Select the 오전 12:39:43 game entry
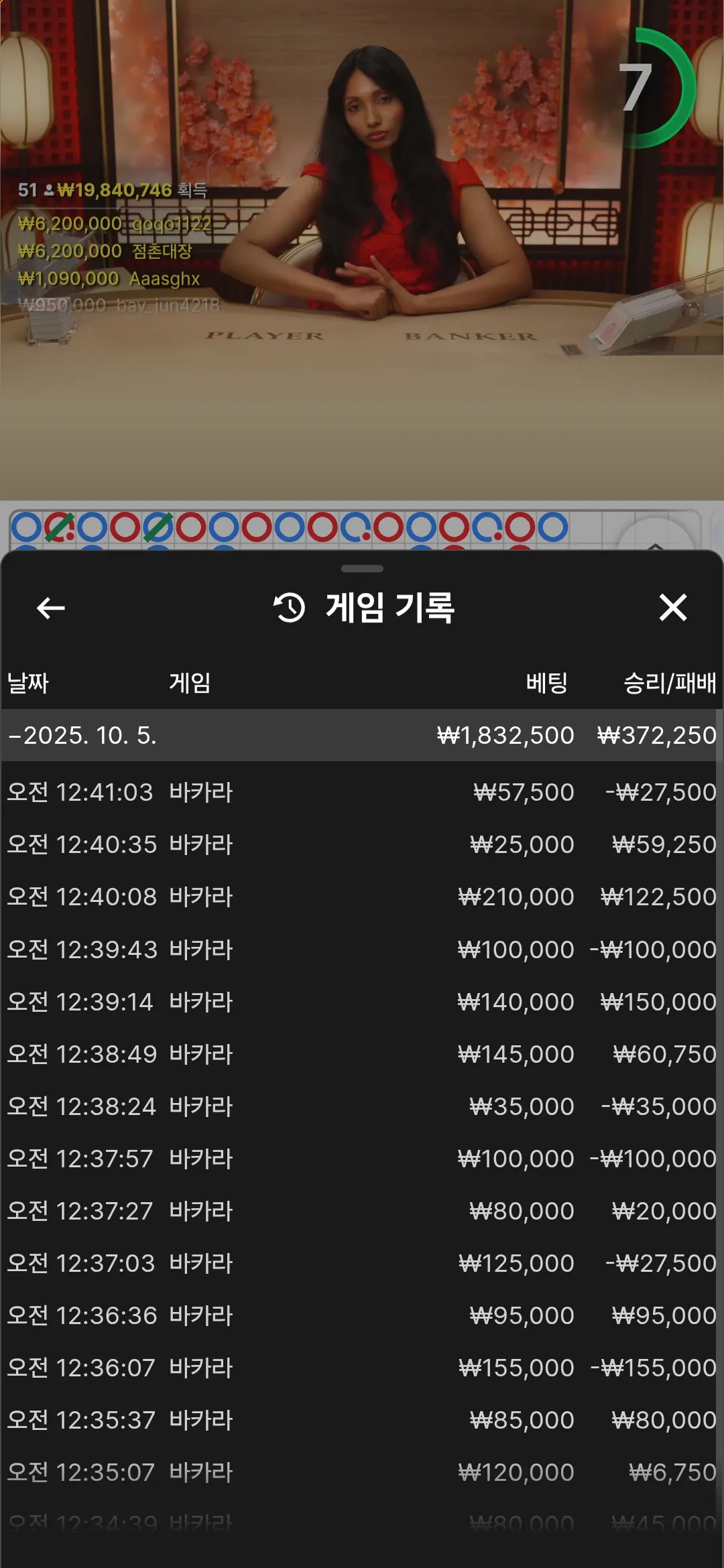724x1568 pixels. (x=362, y=950)
